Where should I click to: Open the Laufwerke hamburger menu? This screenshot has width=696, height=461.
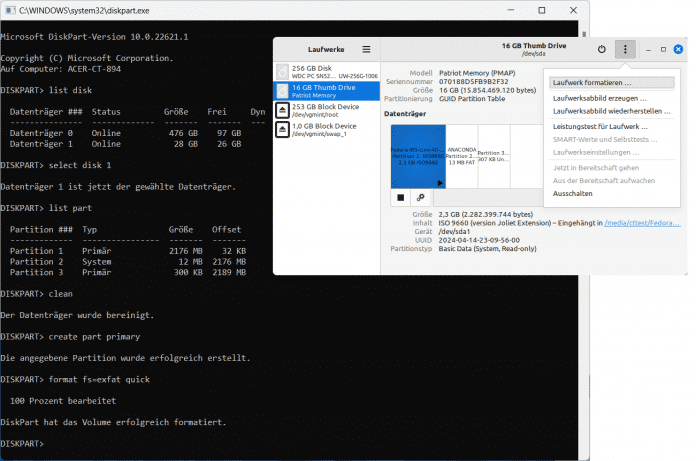(x=367, y=49)
